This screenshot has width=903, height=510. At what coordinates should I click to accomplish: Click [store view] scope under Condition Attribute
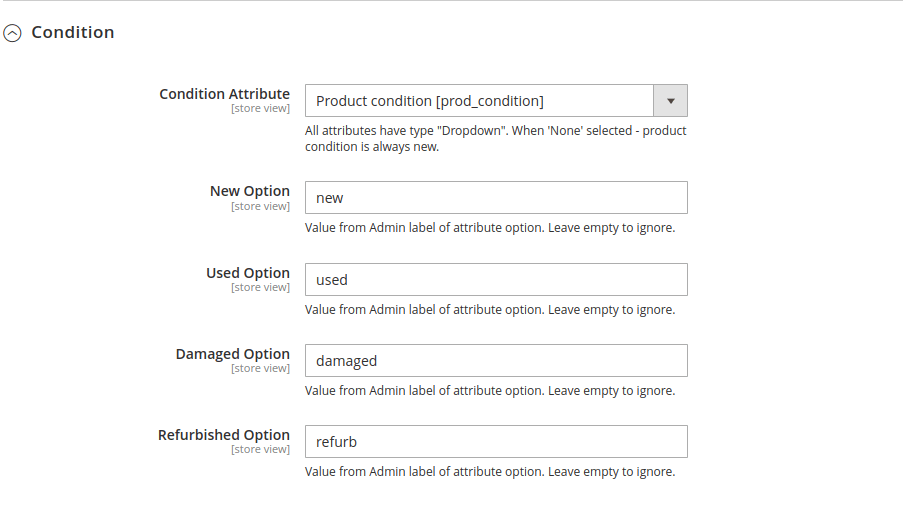point(260,108)
